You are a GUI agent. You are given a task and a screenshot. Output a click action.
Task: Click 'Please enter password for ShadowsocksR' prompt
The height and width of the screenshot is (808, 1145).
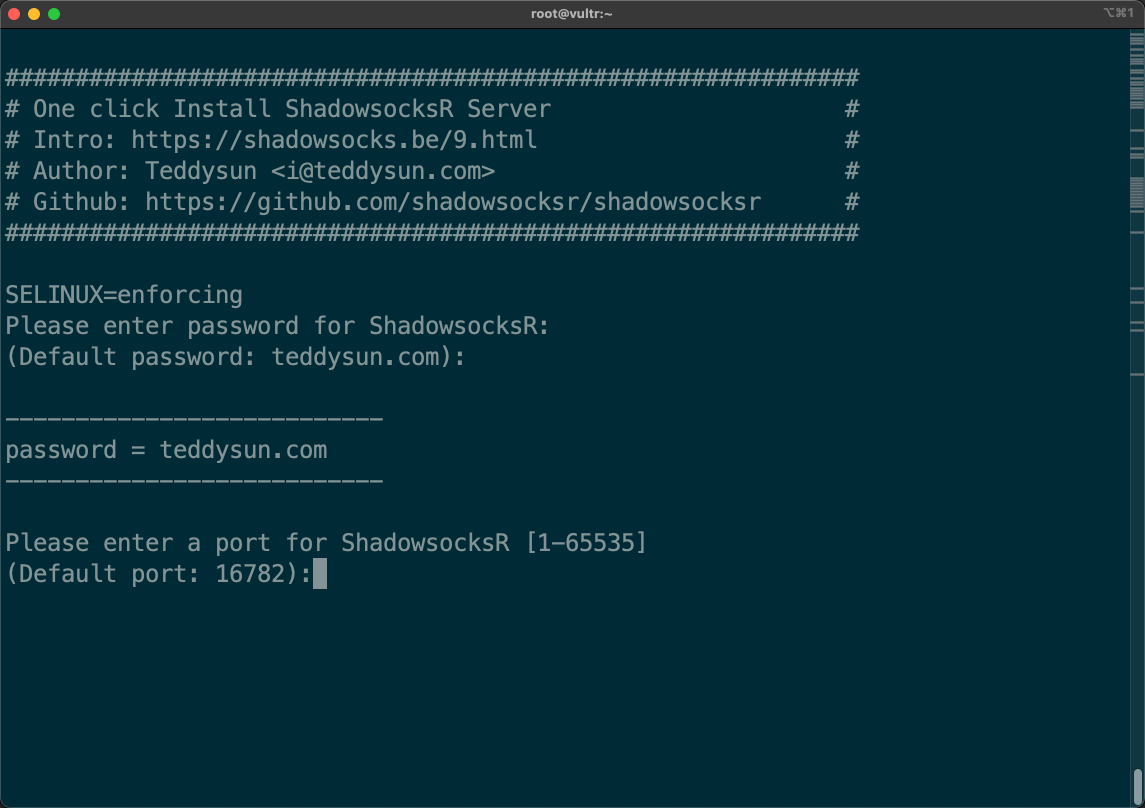pos(277,326)
